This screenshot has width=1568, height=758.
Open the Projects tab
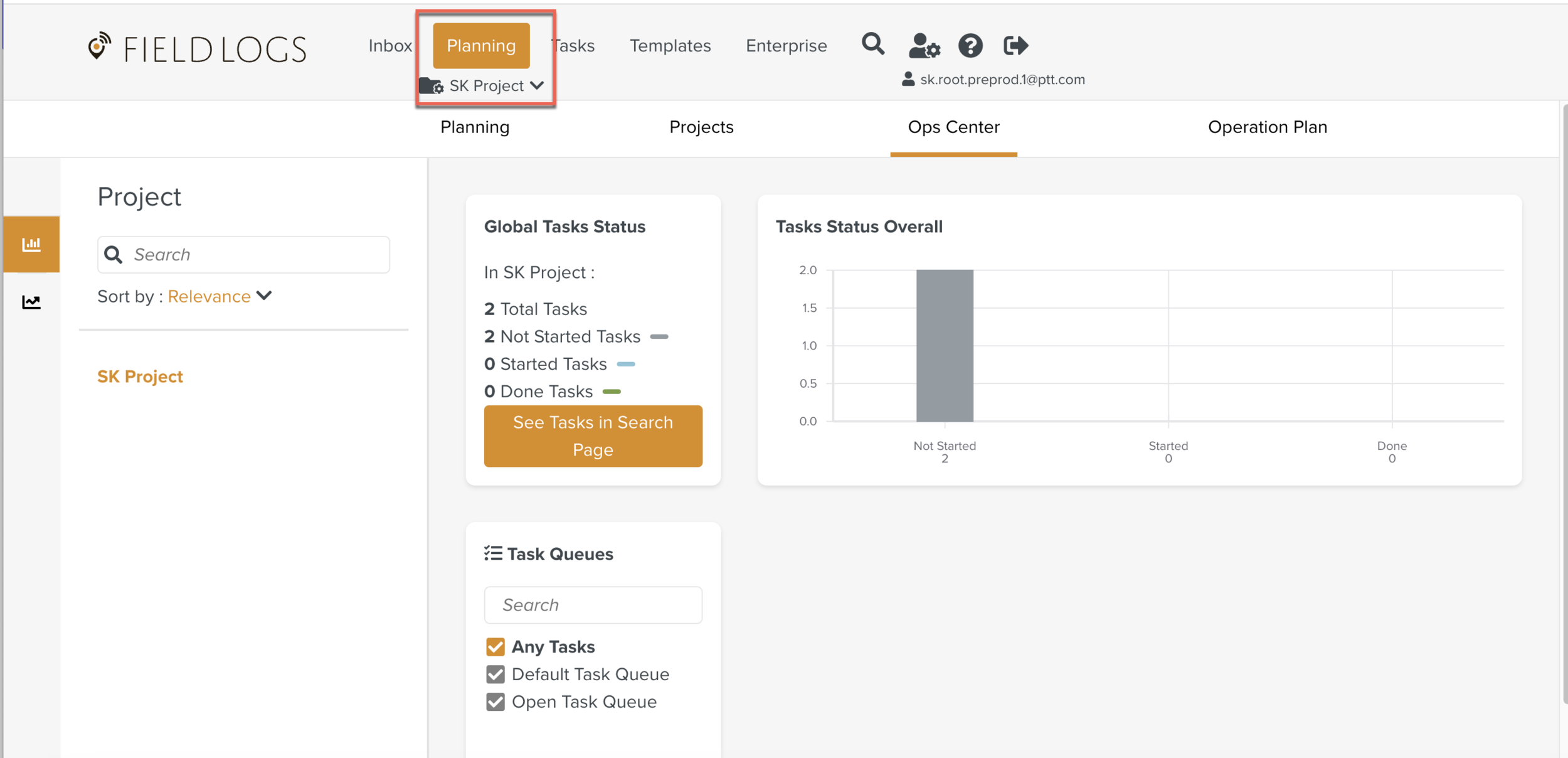(x=701, y=127)
